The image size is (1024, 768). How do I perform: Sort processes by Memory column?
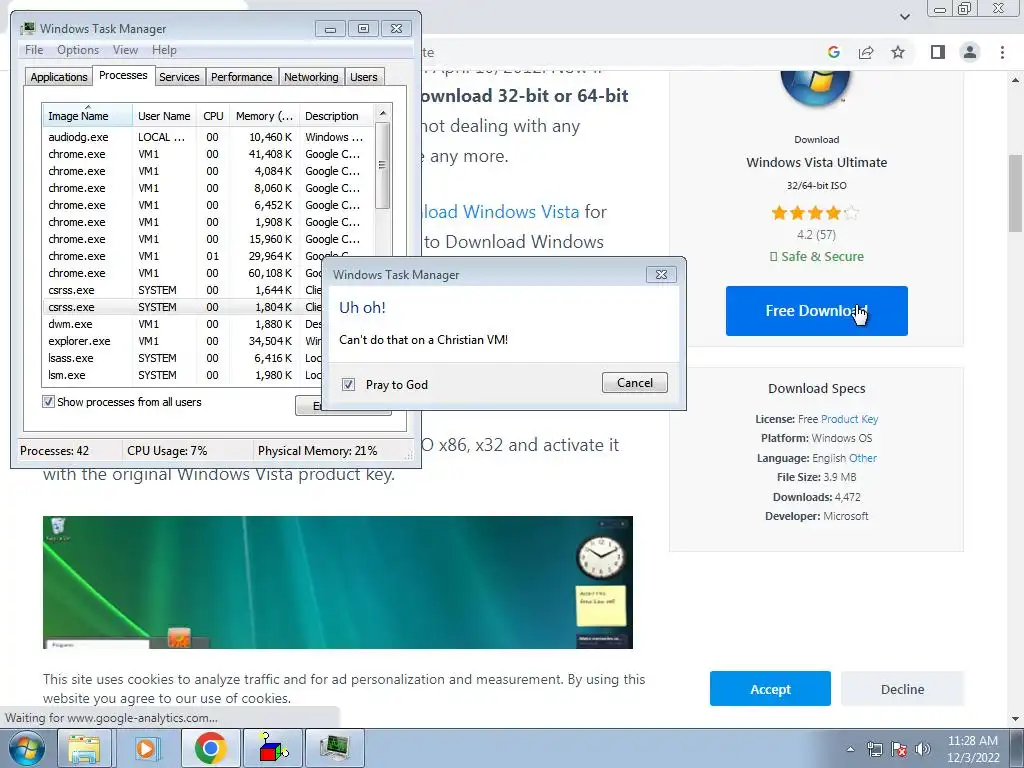pos(264,116)
